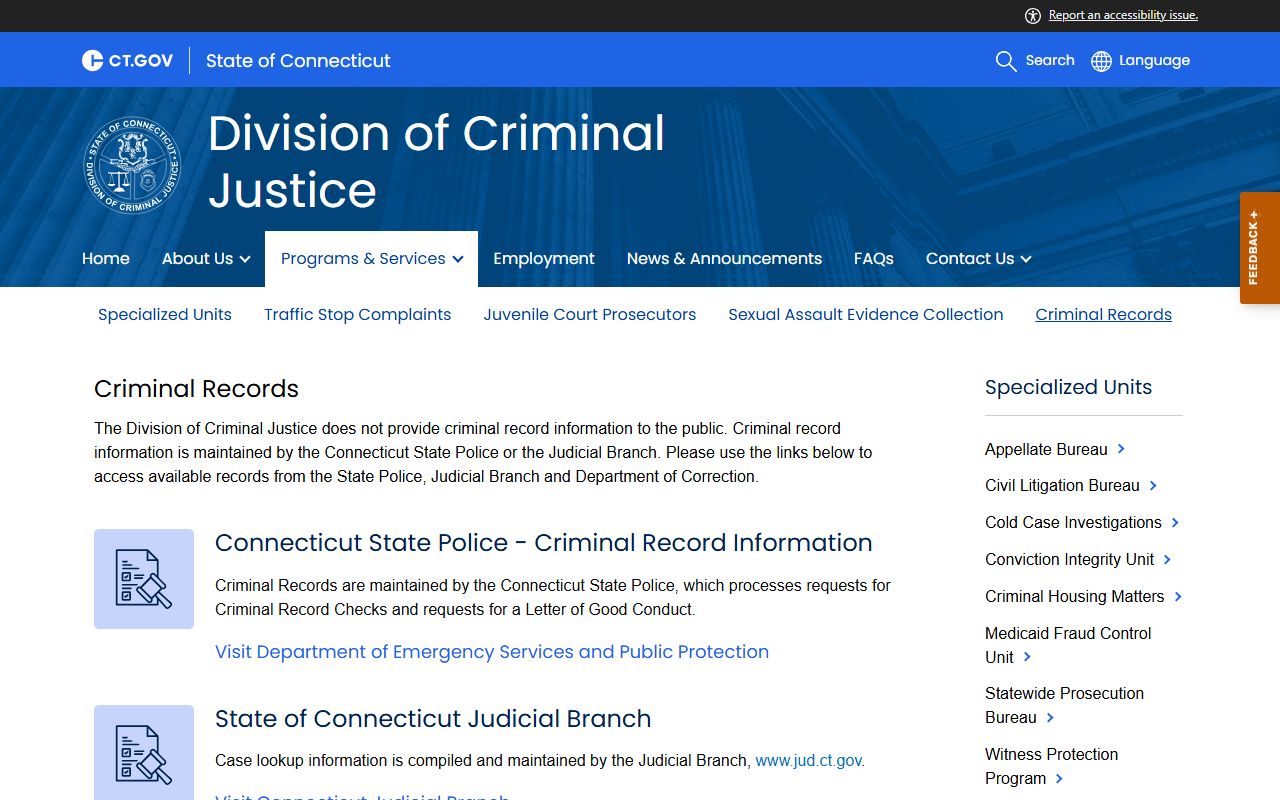
Task: Click the Witness Protection Program chevron
Action: [1059, 778]
